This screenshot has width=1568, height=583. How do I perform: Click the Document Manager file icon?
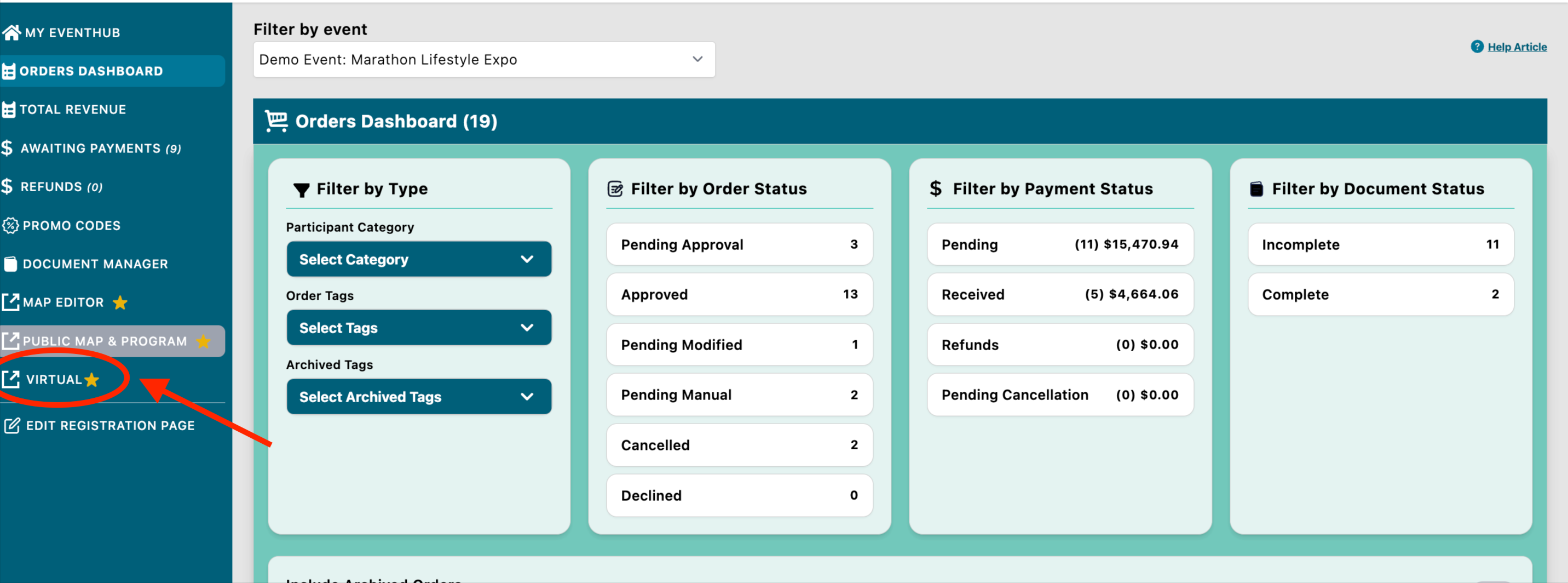click(10, 264)
